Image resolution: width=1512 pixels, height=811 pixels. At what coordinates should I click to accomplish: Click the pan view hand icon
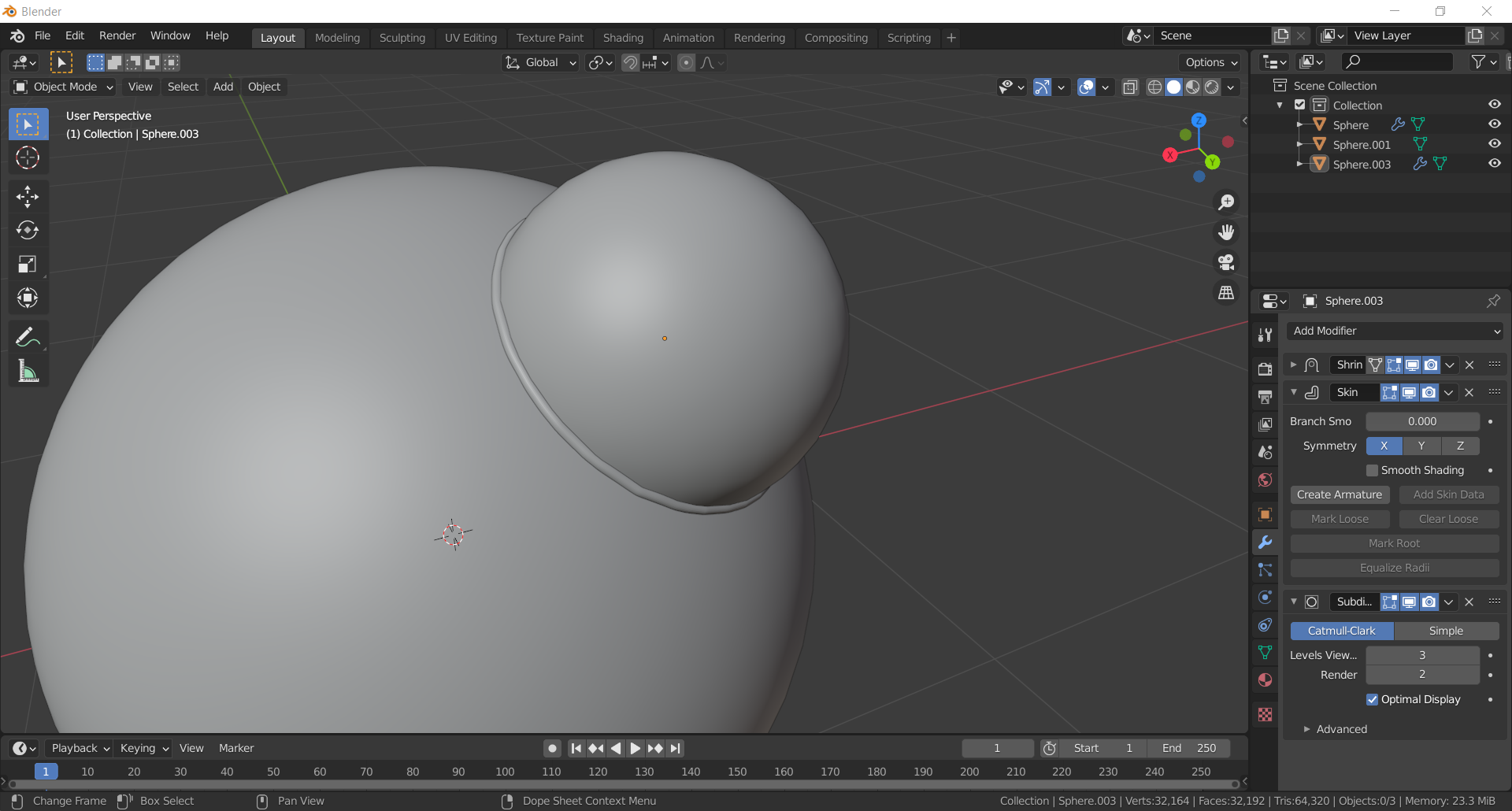tap(1226, 232)
